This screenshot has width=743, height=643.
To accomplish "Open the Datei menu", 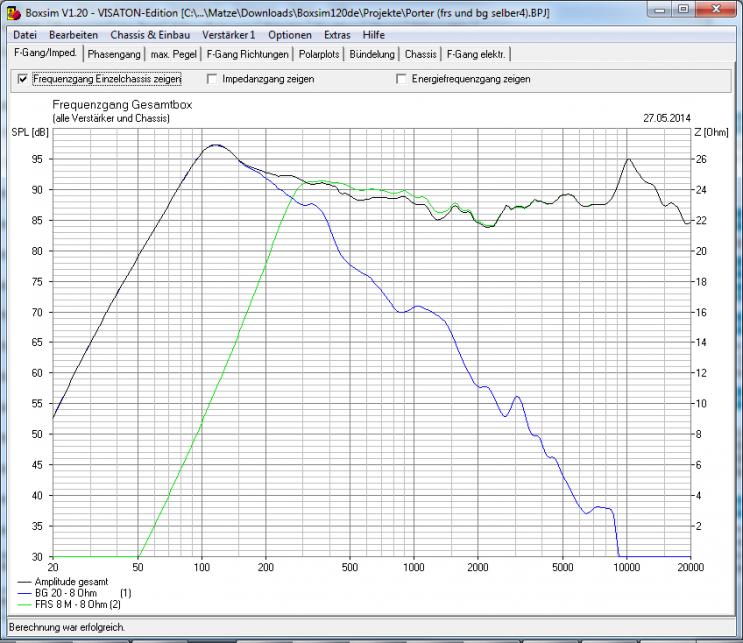I will tap(25, 35).
